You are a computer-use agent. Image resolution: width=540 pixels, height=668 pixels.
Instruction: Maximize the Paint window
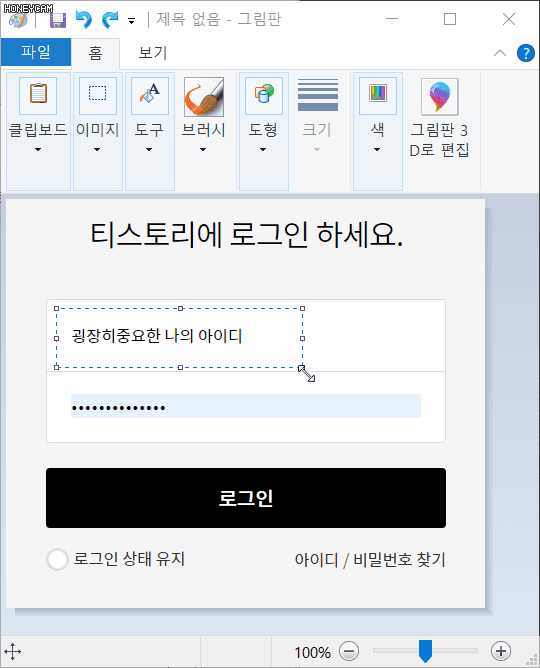(x=450, y=19)
